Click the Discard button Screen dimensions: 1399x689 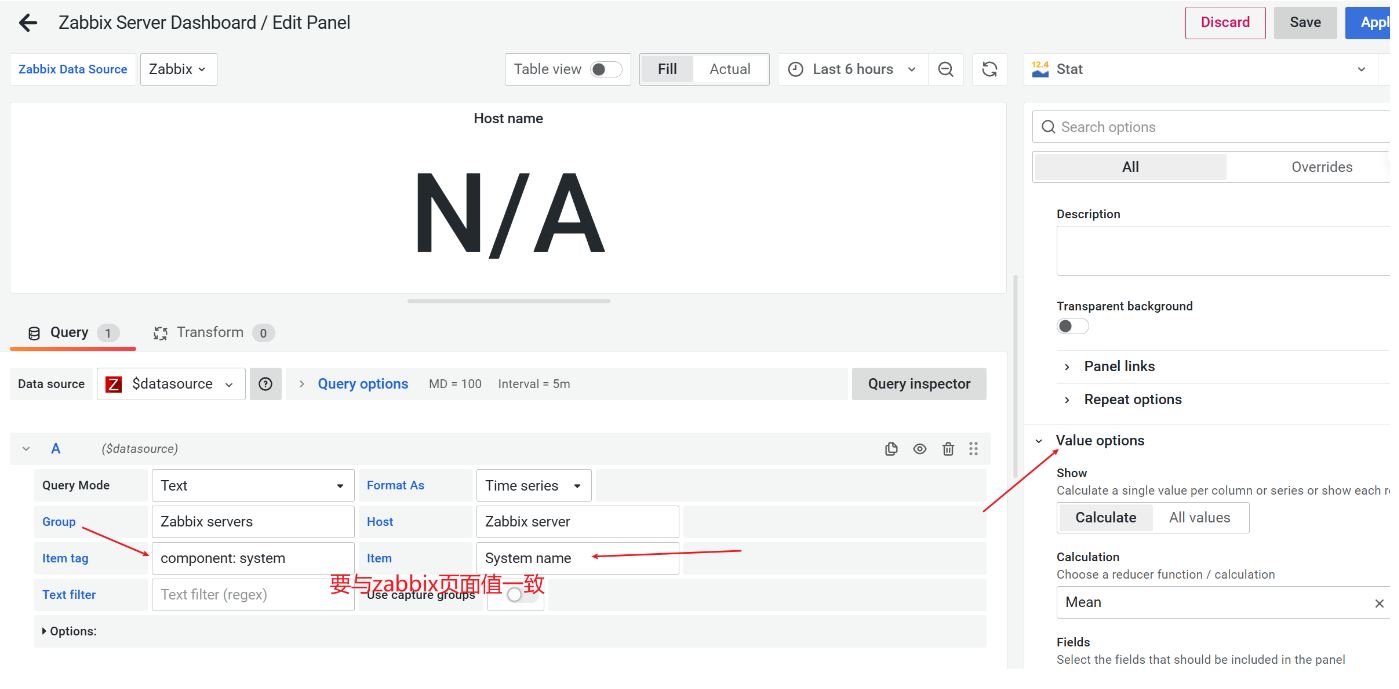click(1225, 22)
